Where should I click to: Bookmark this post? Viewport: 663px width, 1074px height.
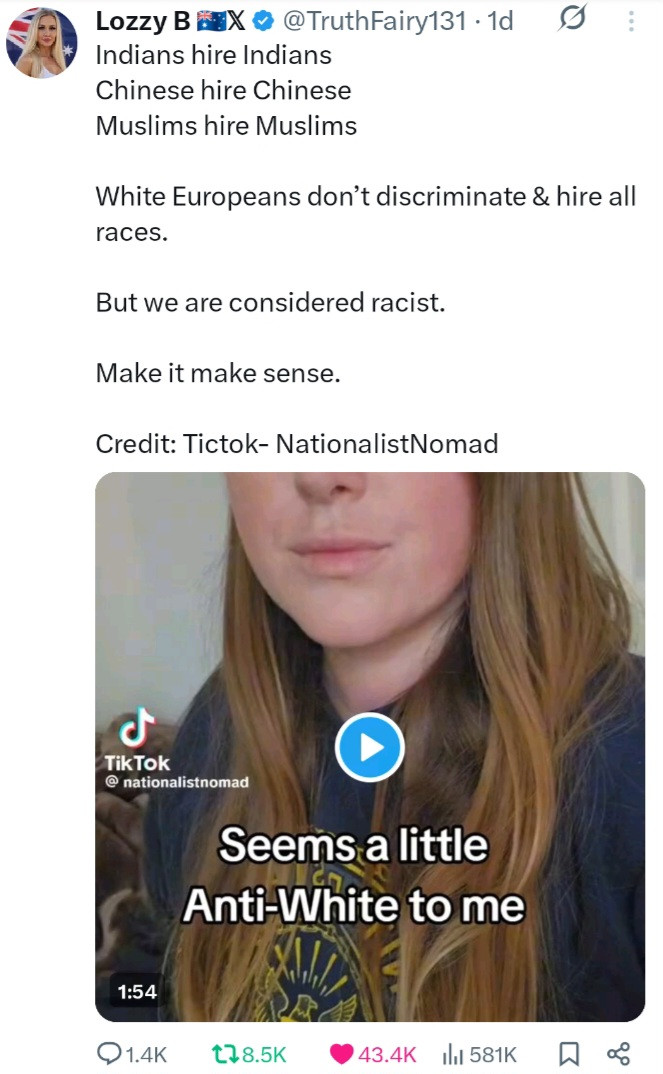click(x=569, y=1053)
